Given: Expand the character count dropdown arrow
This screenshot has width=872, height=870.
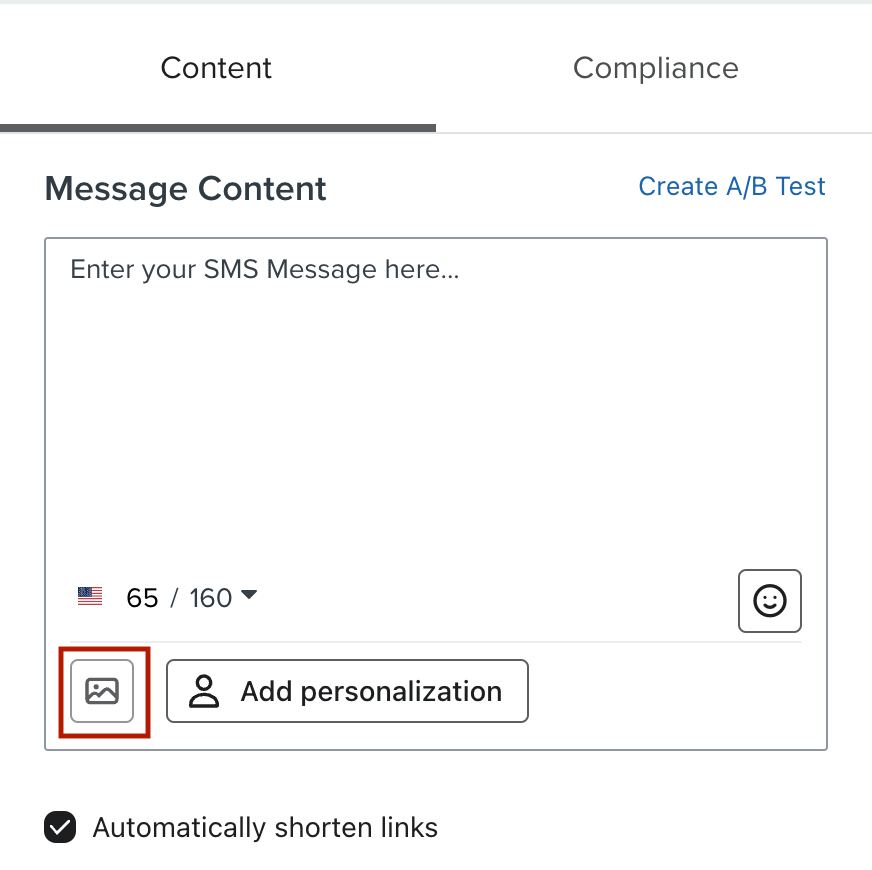Looking at the screenshot, I should pos(249,595).
